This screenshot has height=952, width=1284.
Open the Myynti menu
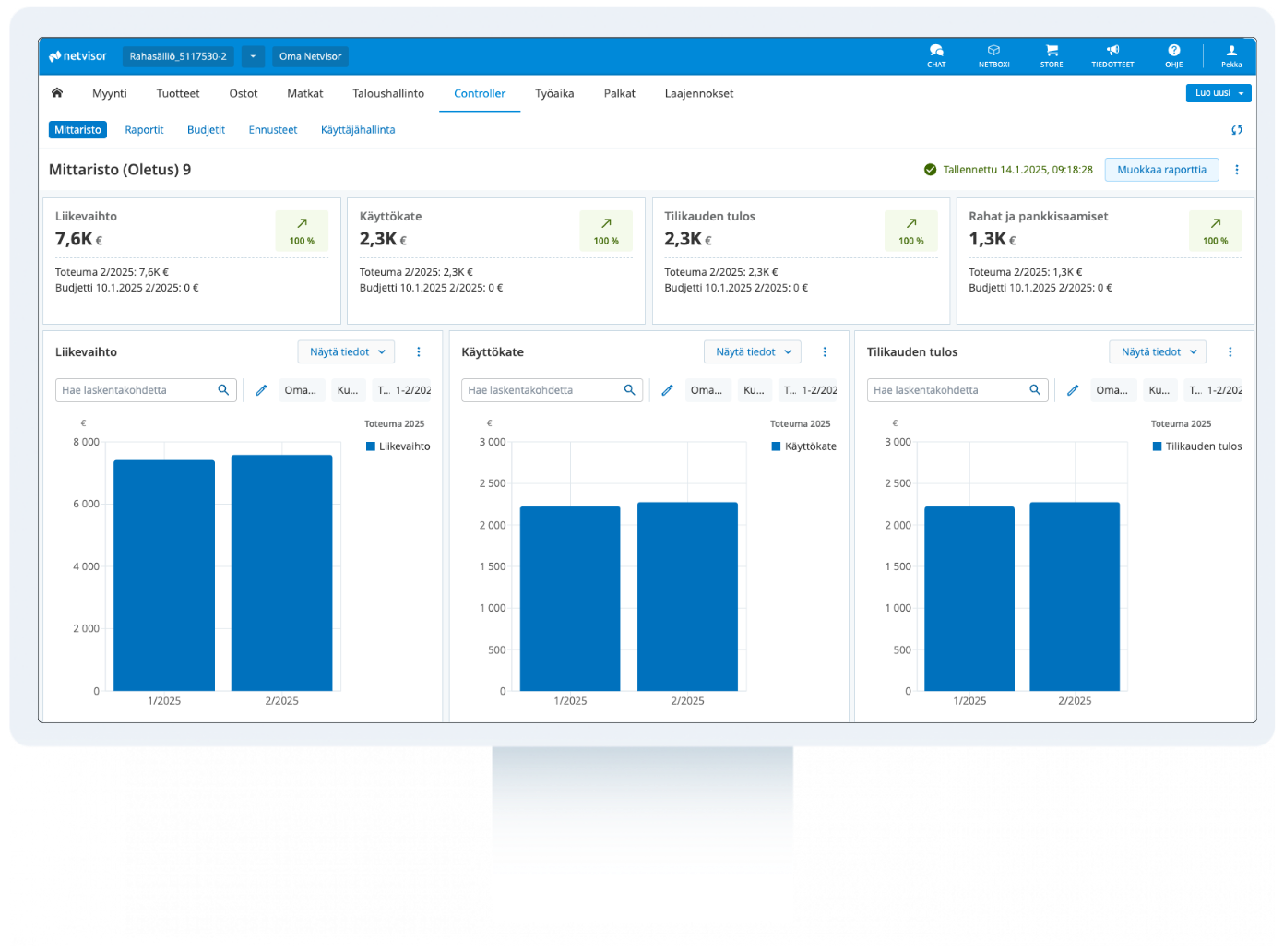tap(110, 93)
